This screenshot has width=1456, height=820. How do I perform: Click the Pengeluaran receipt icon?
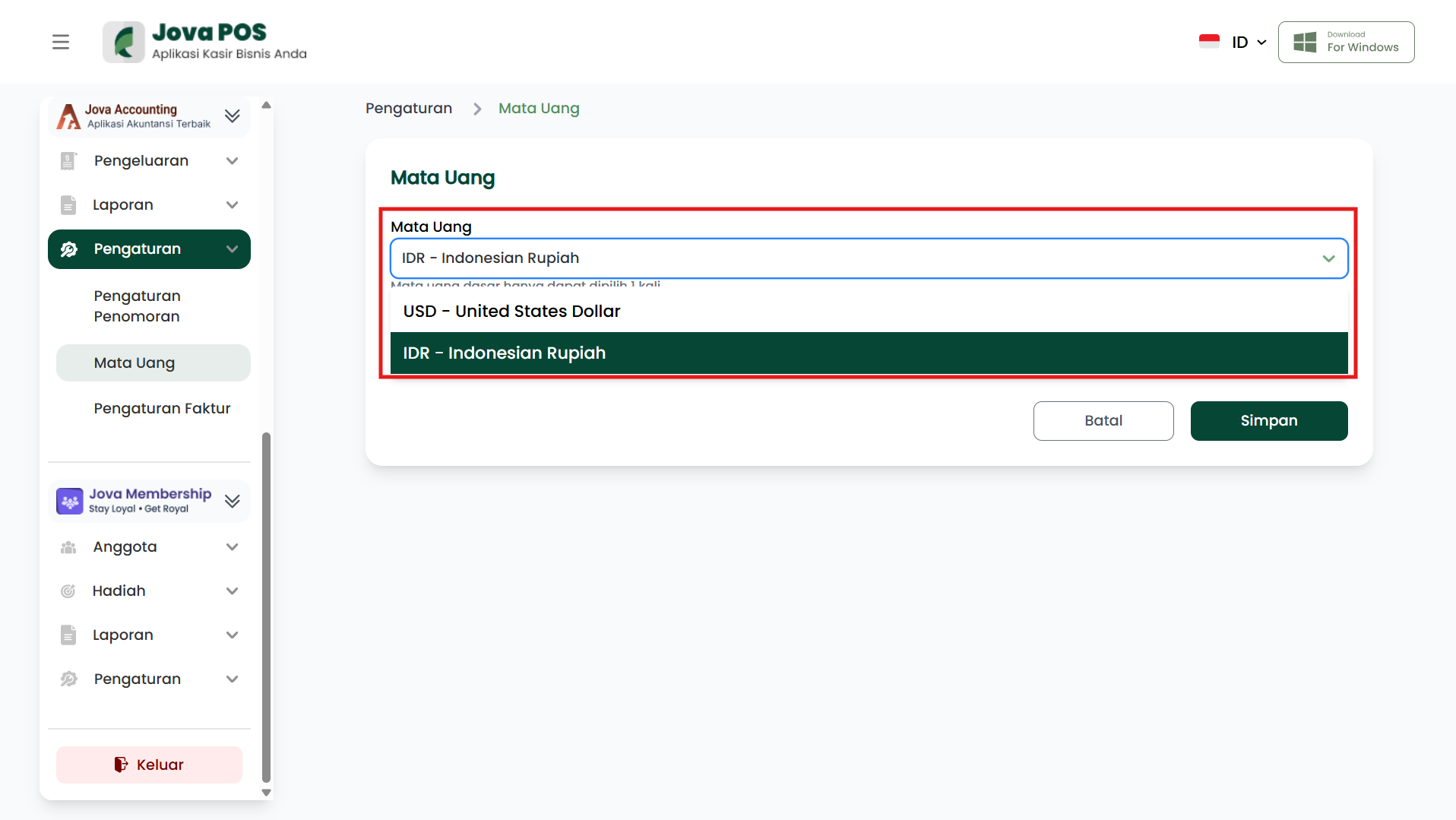[x=68, y=161]
